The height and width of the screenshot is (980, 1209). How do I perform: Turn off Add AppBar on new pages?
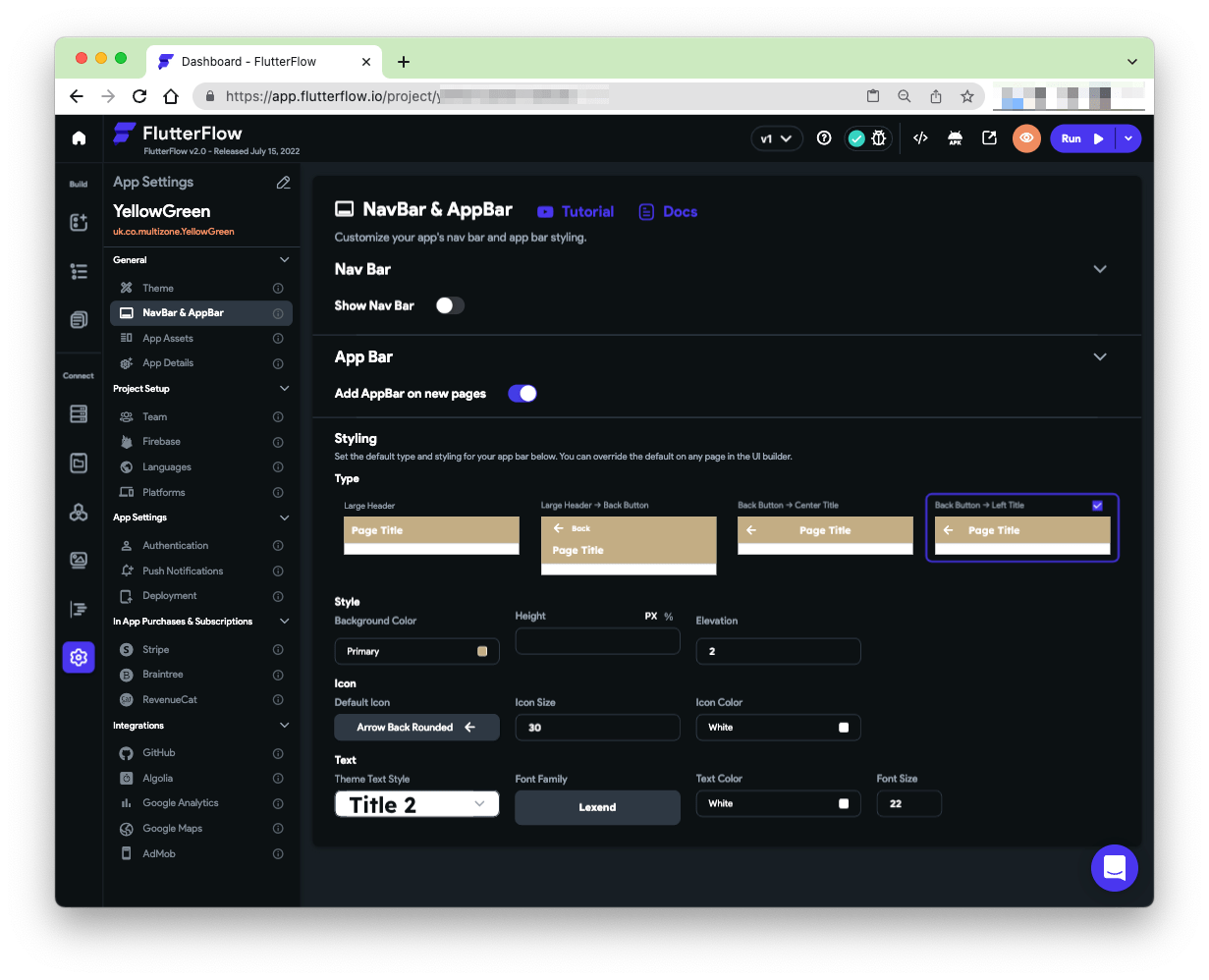pyautogui.click(x=522, y=392)
